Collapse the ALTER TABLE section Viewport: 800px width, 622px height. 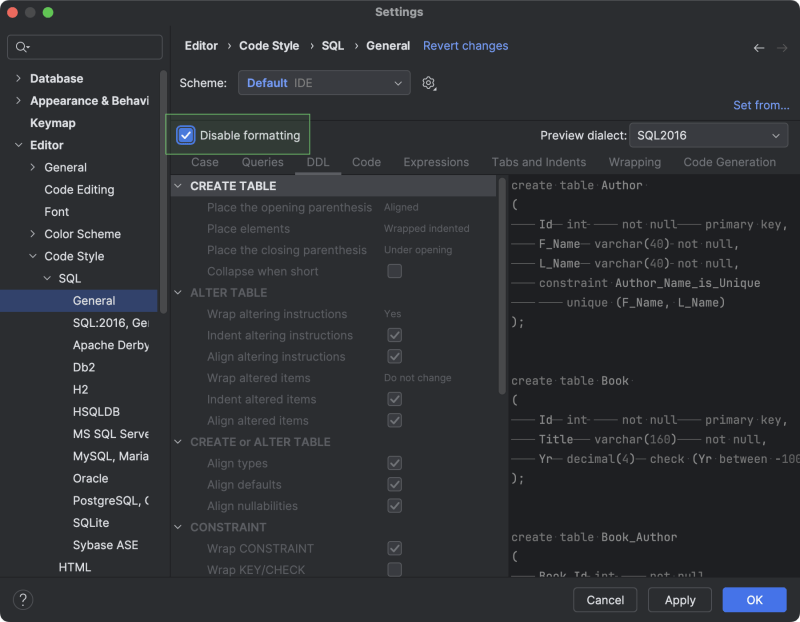coord(177,292)
